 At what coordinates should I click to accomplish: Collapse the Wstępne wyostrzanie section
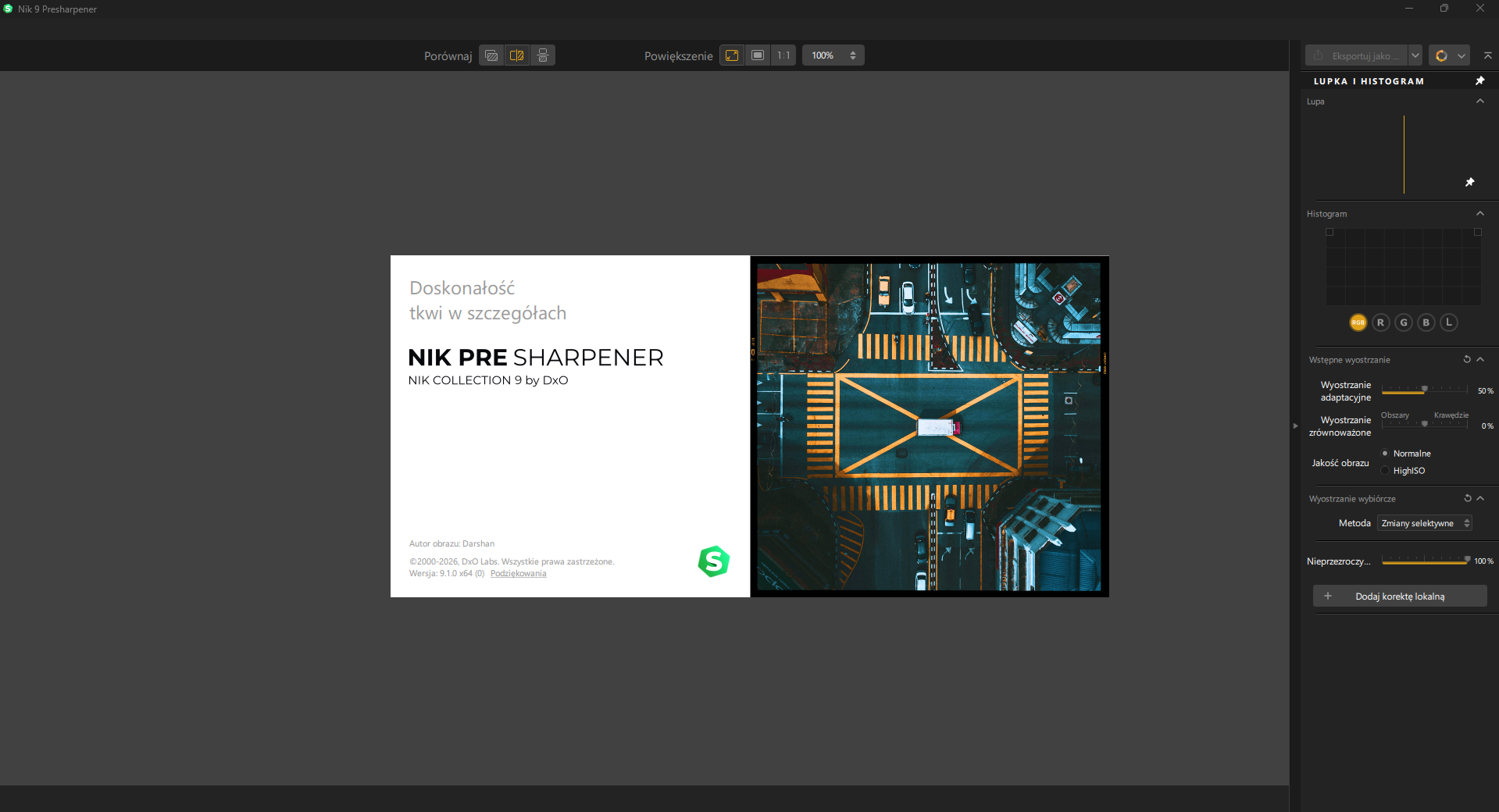pos(1480,359)
